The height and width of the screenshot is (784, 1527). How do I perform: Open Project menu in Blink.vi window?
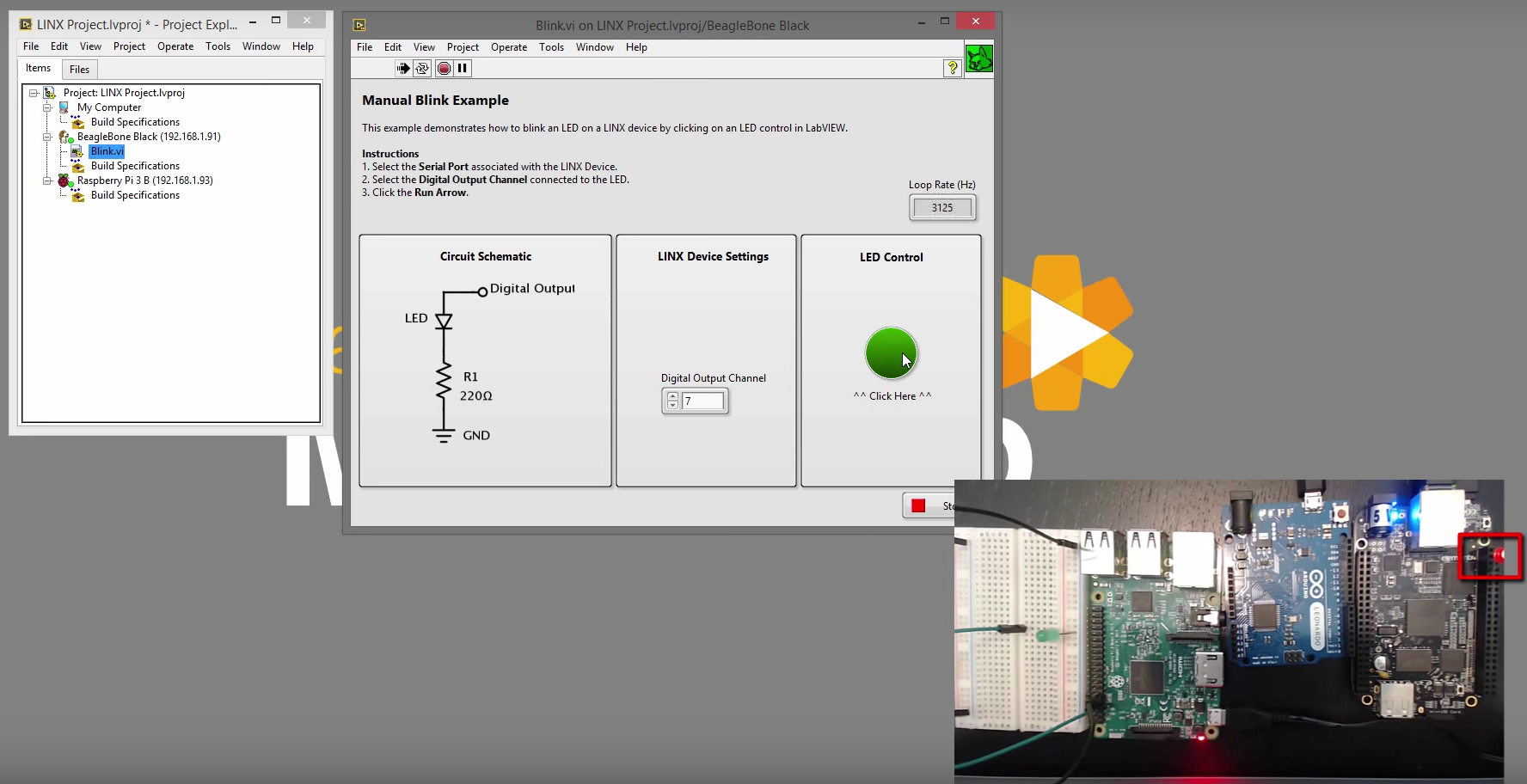pyautogui.click(x=463, y=47)
